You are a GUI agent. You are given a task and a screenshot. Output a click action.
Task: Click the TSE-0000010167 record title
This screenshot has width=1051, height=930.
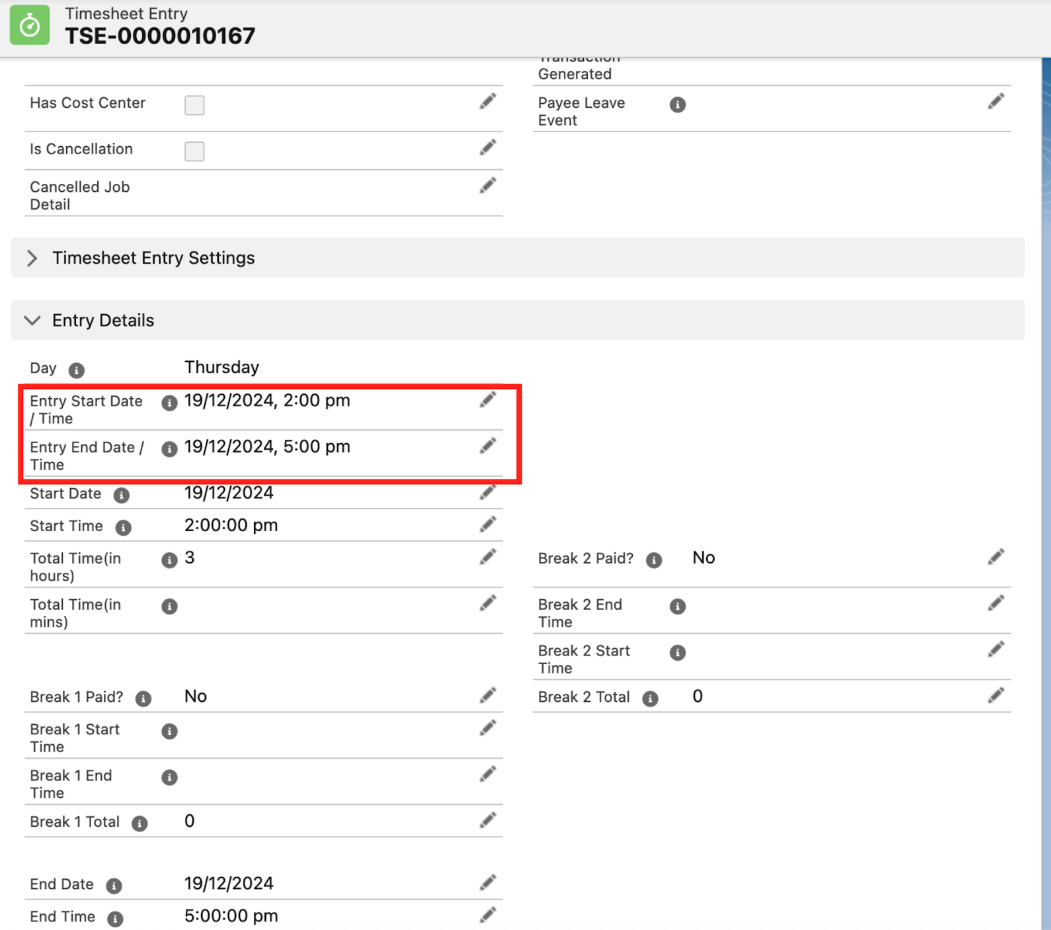[x=160, y=36]
